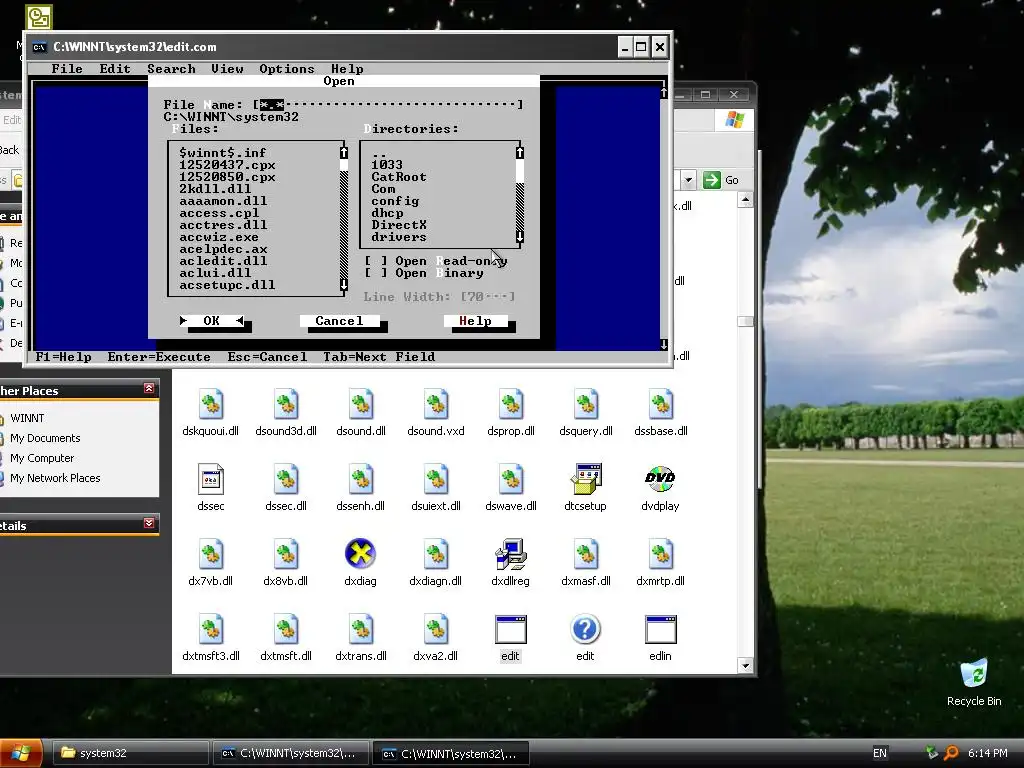Open the Help menu in edit.com

tap(347, 69)
